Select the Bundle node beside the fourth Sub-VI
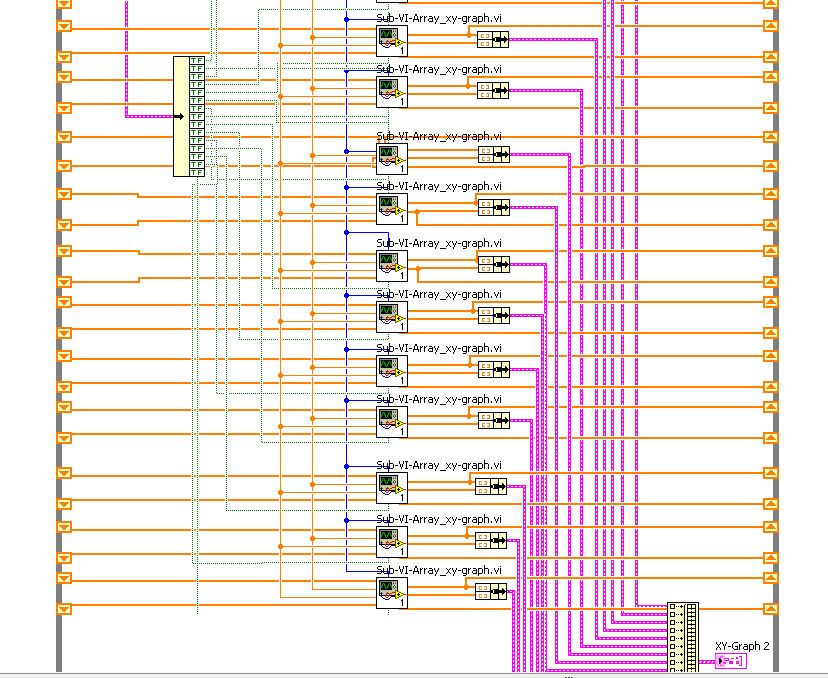The width and height of the screenshot is (828, 678). 494,208
